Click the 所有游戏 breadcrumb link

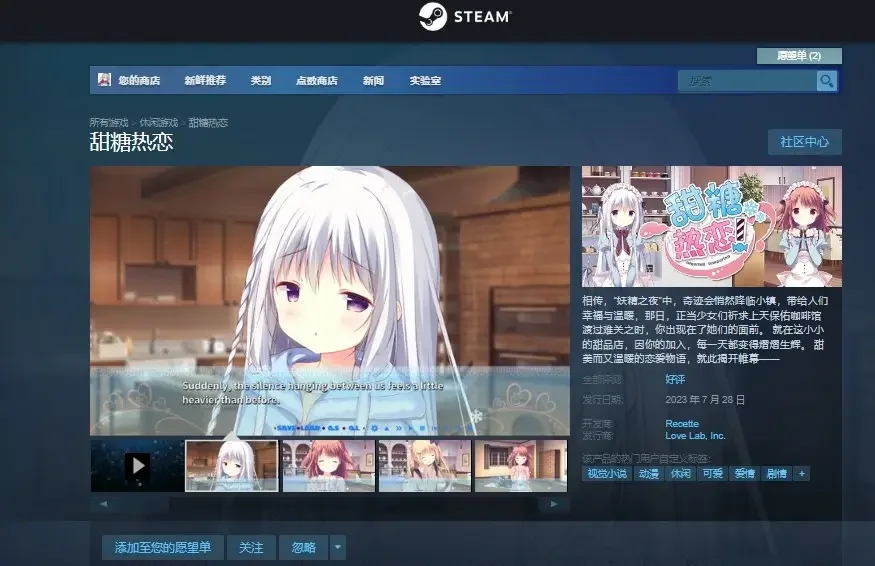[x=109, y=122]
